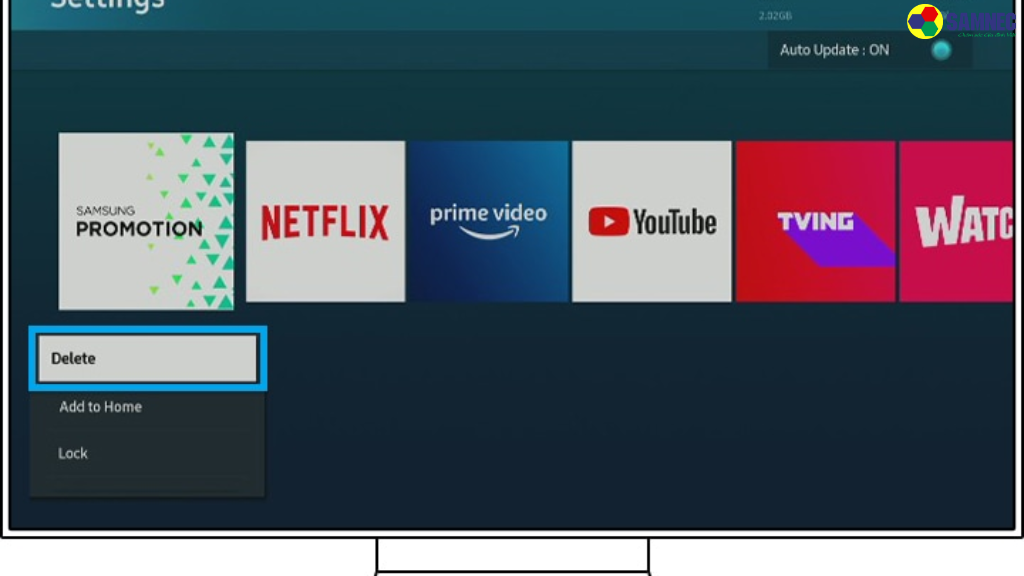Select the YouTube app tile

pos(652,221)
